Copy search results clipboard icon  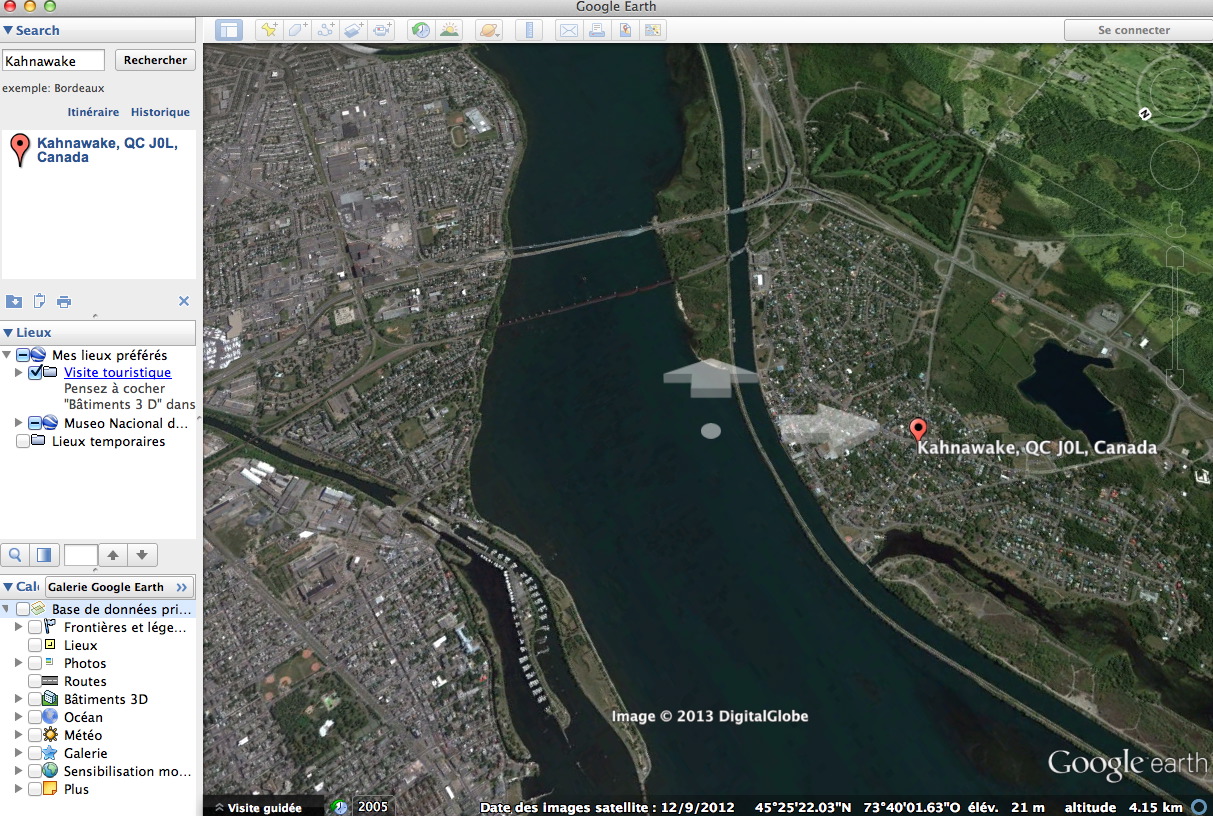(40, 301)
